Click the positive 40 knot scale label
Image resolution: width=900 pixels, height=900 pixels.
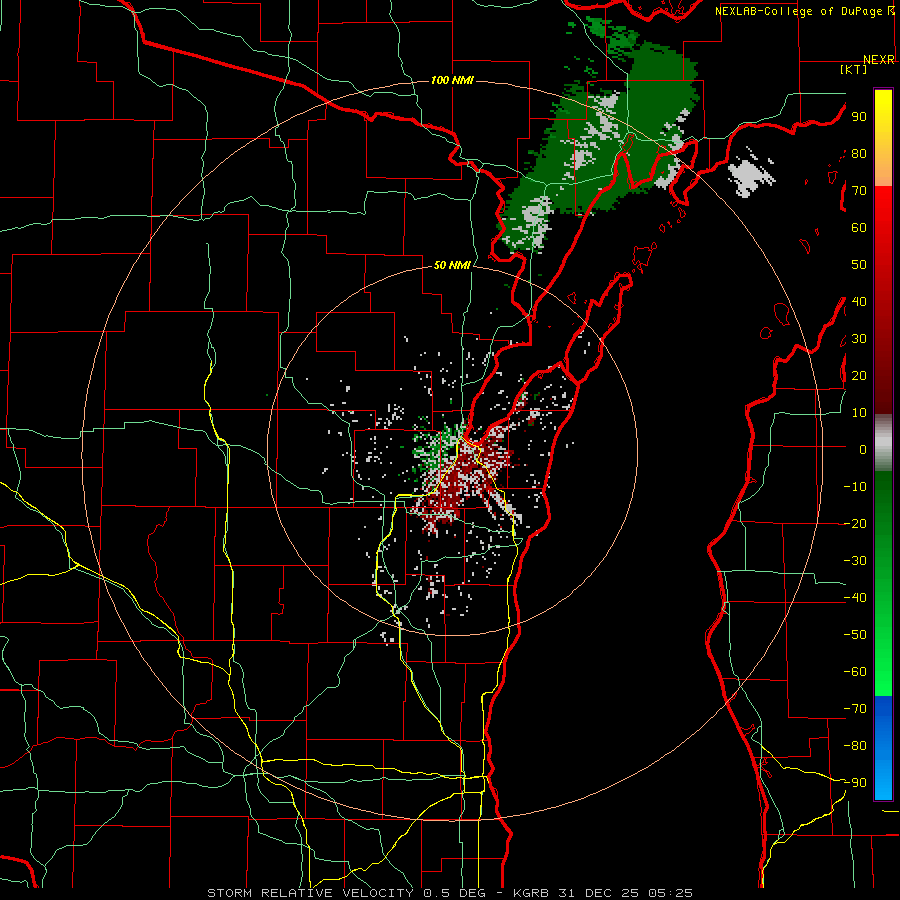[x=859, y=302]
